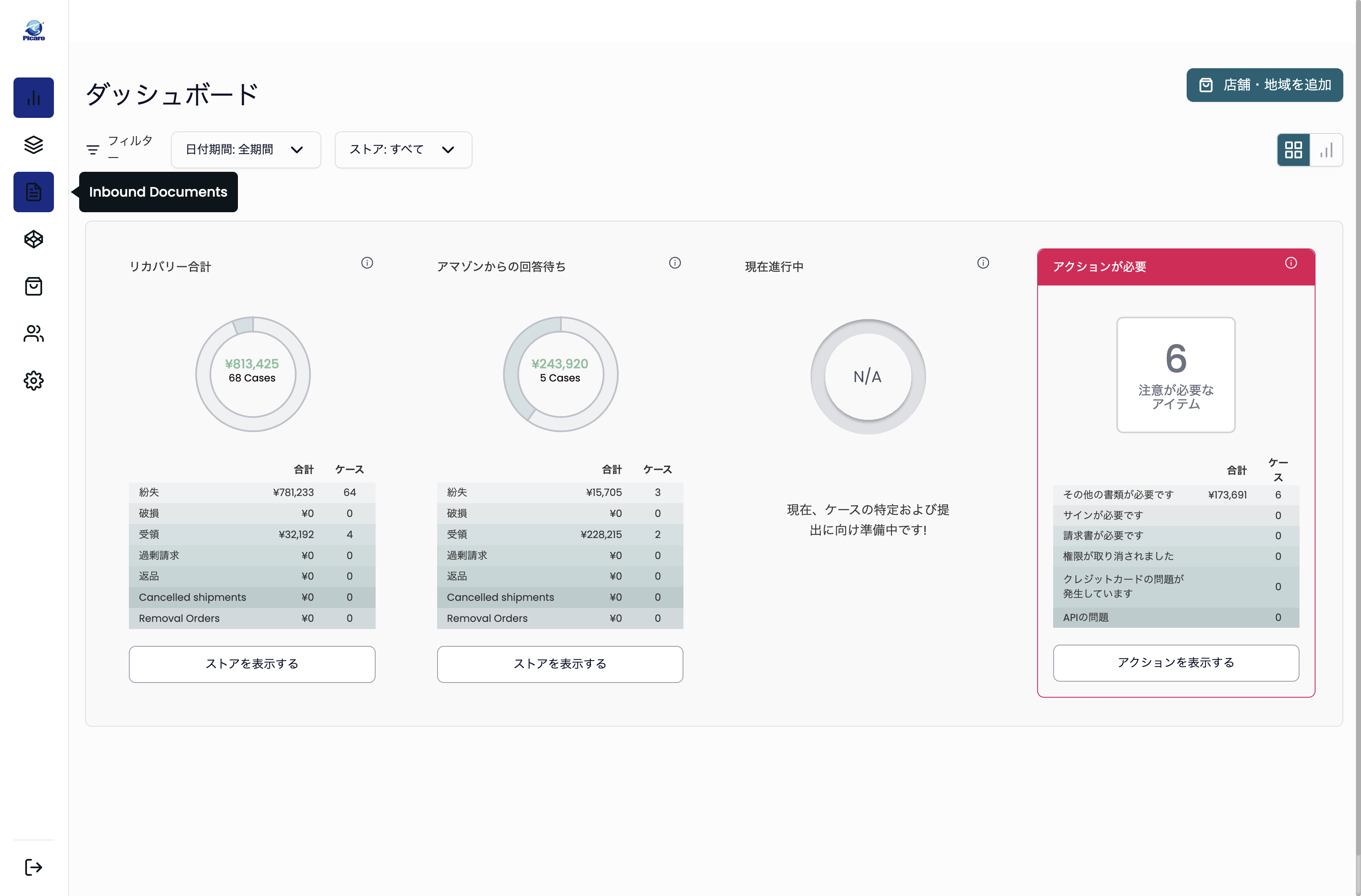Click the N/A in-progress donut chart

click(868, 376)
